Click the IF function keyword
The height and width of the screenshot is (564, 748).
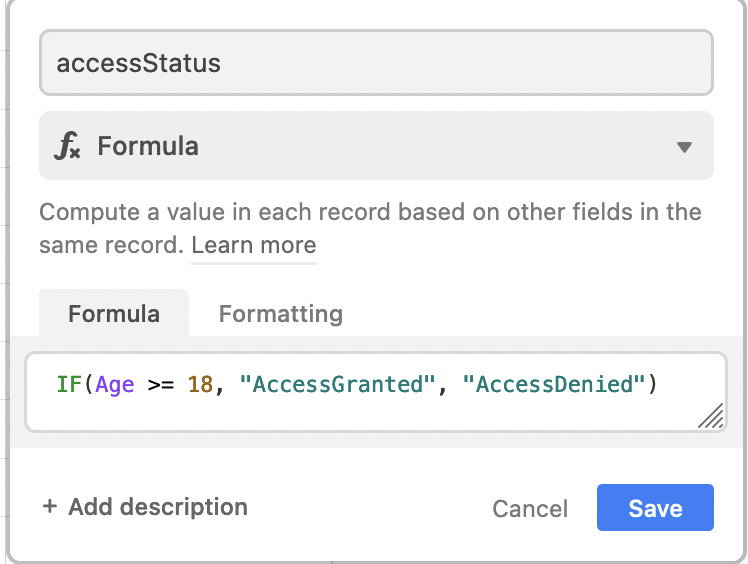pyautogui.click(x=68, y=384)
